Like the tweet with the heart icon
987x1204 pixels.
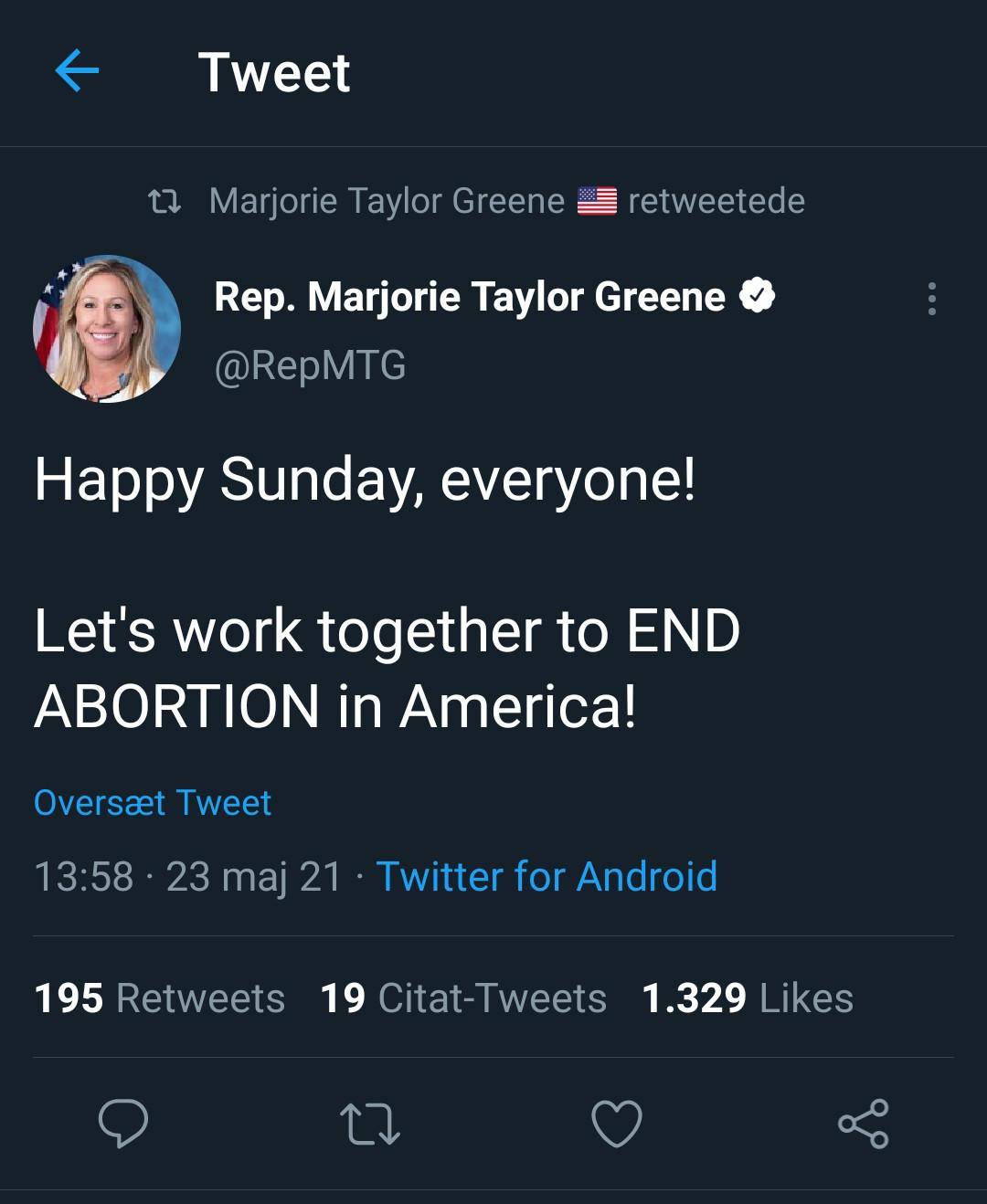click(x=617, y=1124)
